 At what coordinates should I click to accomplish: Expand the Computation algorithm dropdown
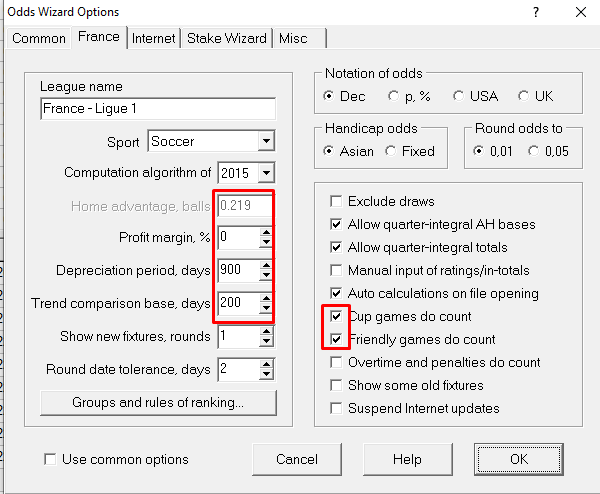(265, 173)
